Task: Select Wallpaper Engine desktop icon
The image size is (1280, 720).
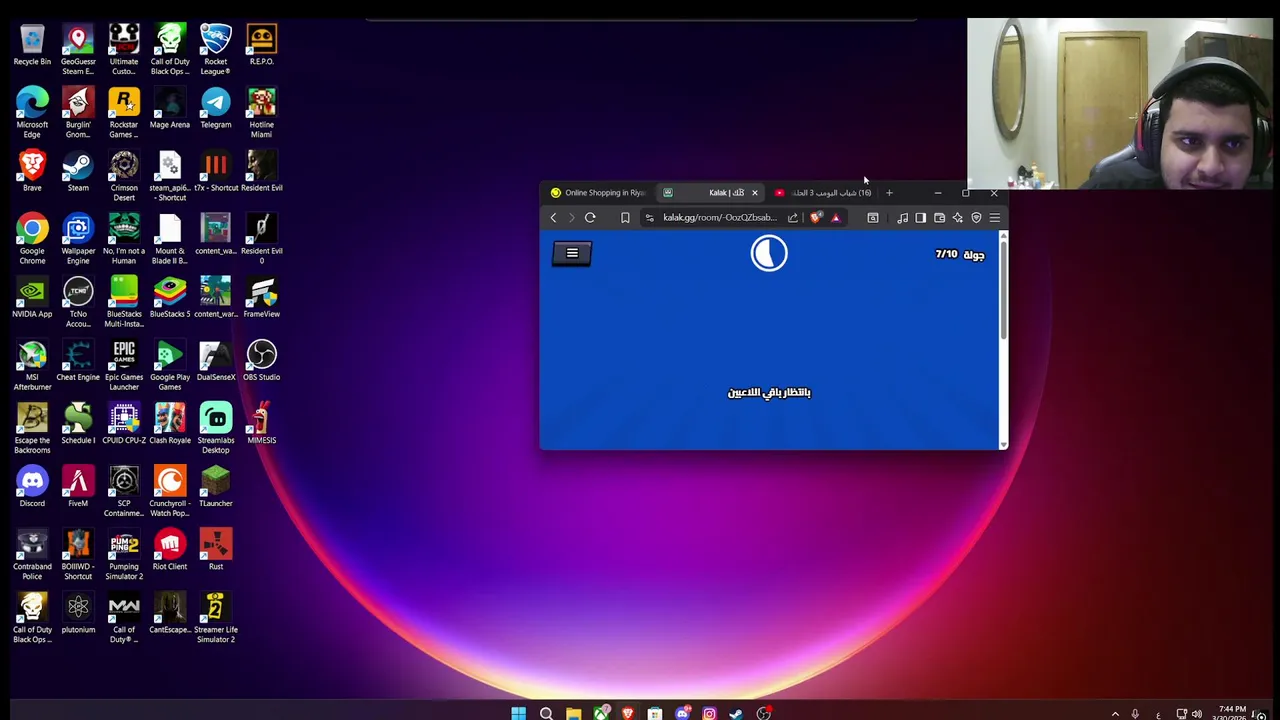Action: tap(78, 240)
